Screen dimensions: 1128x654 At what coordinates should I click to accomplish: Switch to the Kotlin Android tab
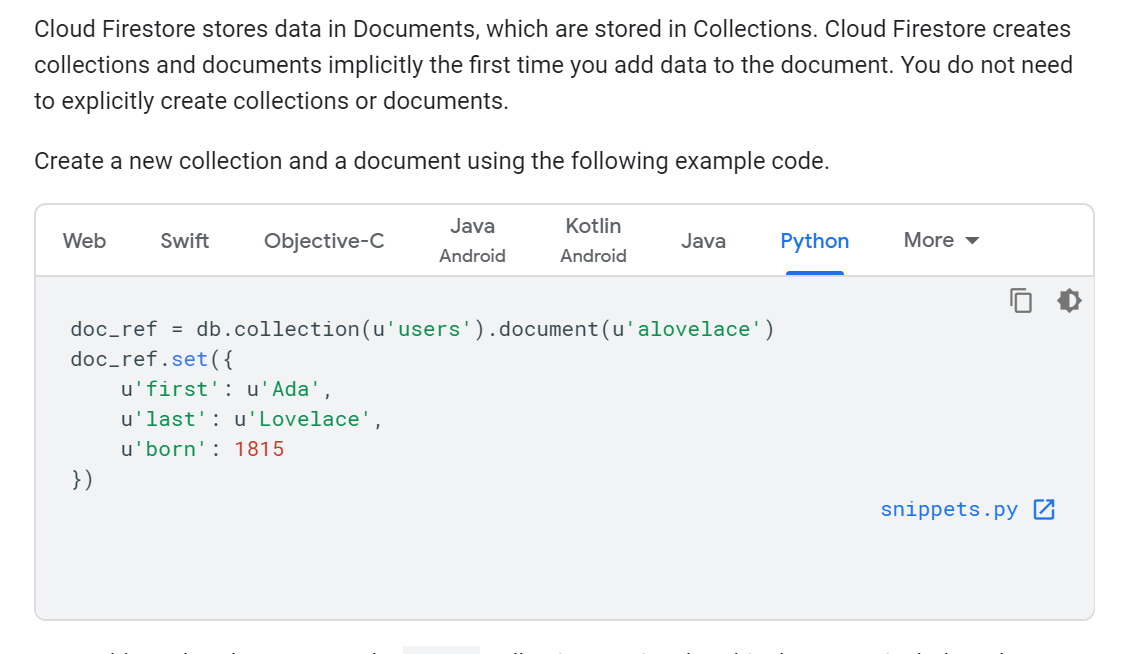[593, 240]
